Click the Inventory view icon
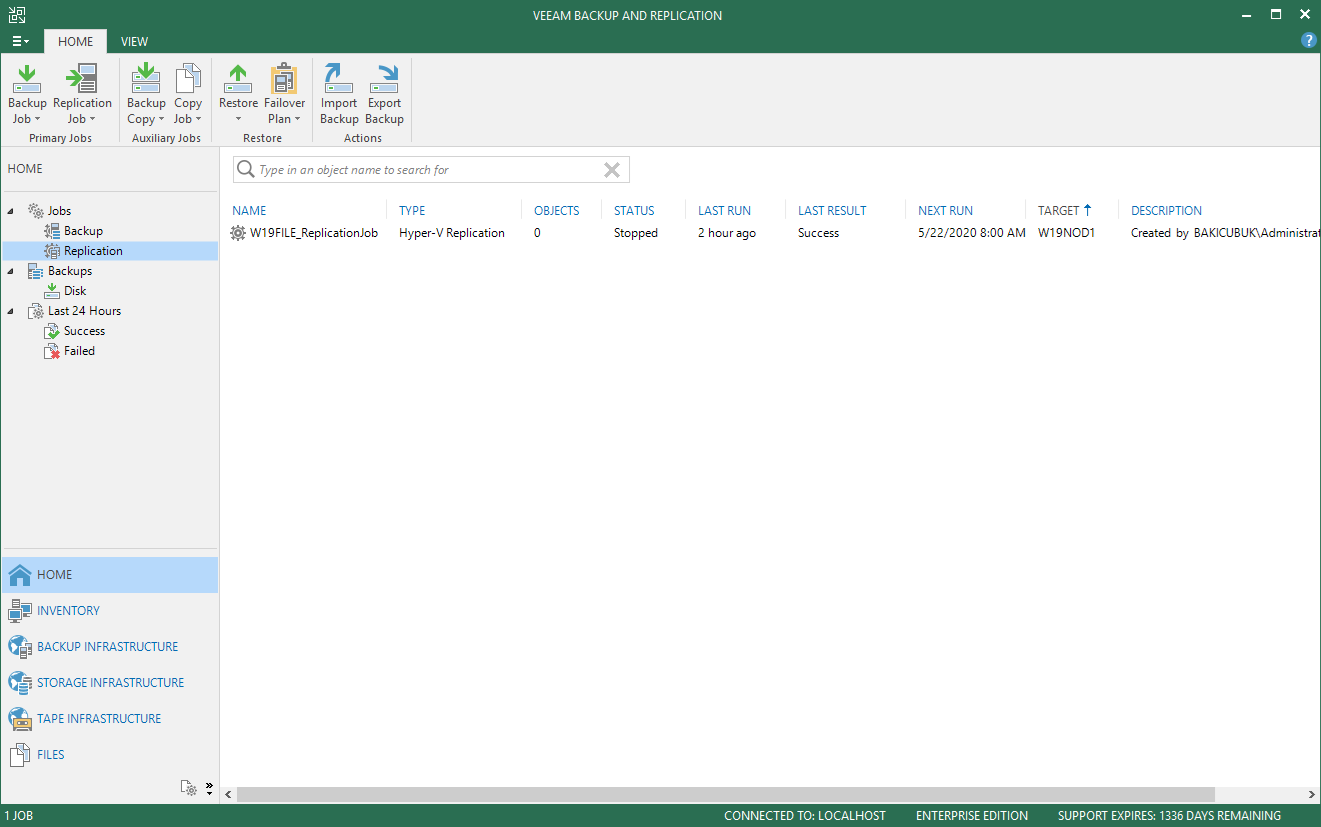 pyautogui.click(x=20, y=611)
